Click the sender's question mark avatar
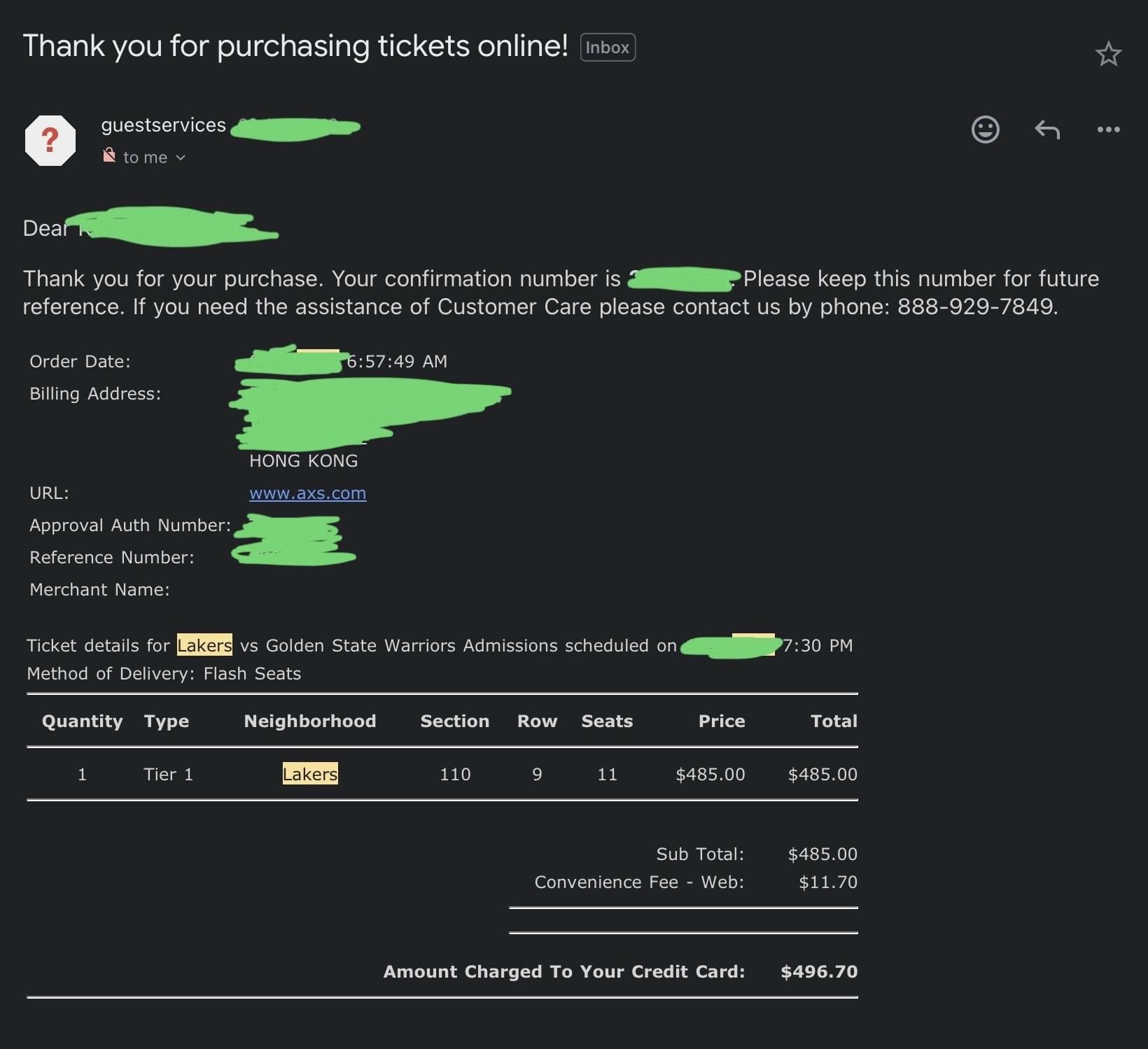The height and width of the screenshot is (1049, 1148). (x=50, y=141)
